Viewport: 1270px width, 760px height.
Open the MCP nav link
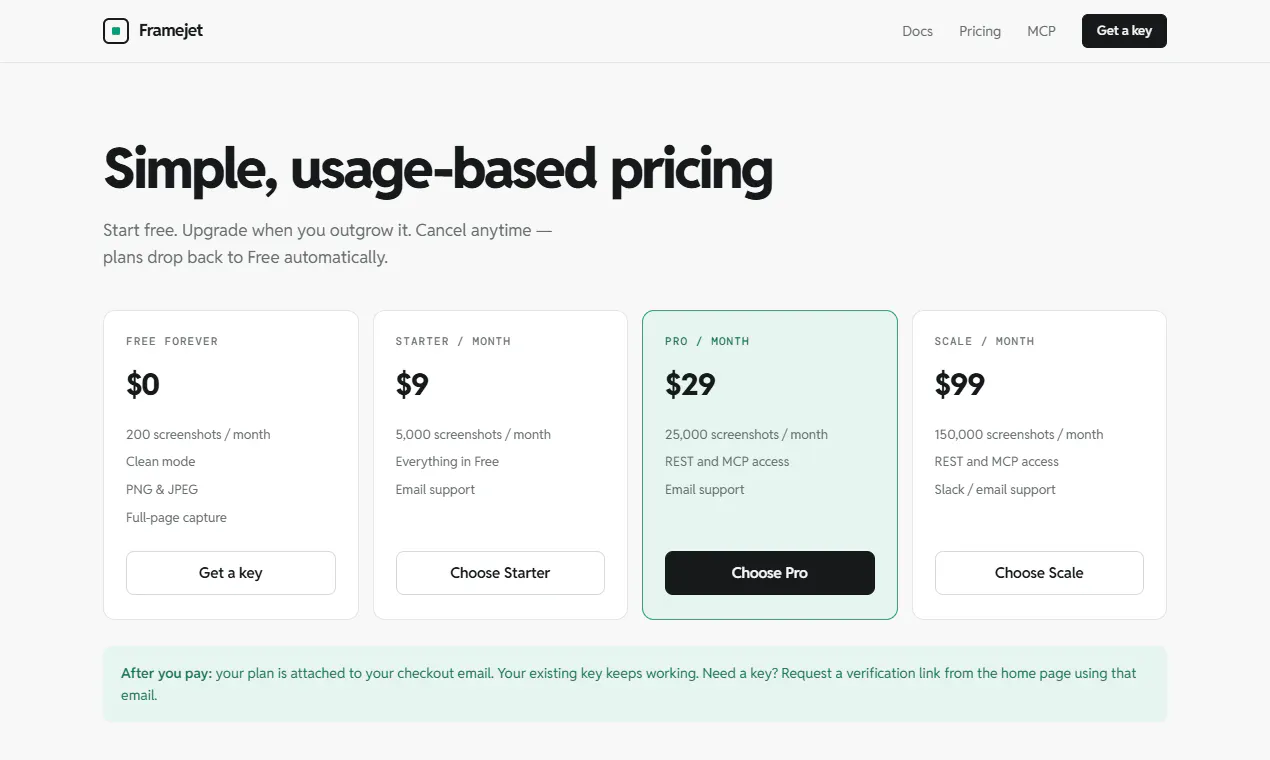click(1041, 31)
